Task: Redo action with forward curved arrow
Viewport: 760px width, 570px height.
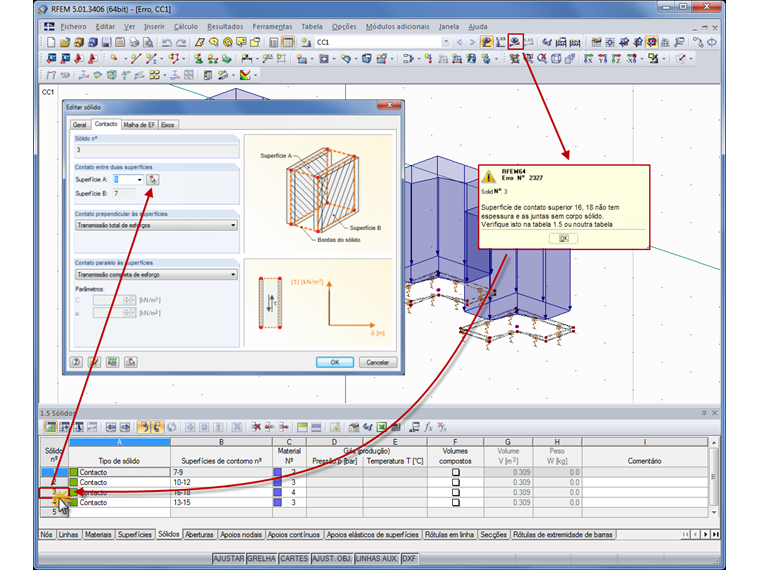Action: click(181, 43)
